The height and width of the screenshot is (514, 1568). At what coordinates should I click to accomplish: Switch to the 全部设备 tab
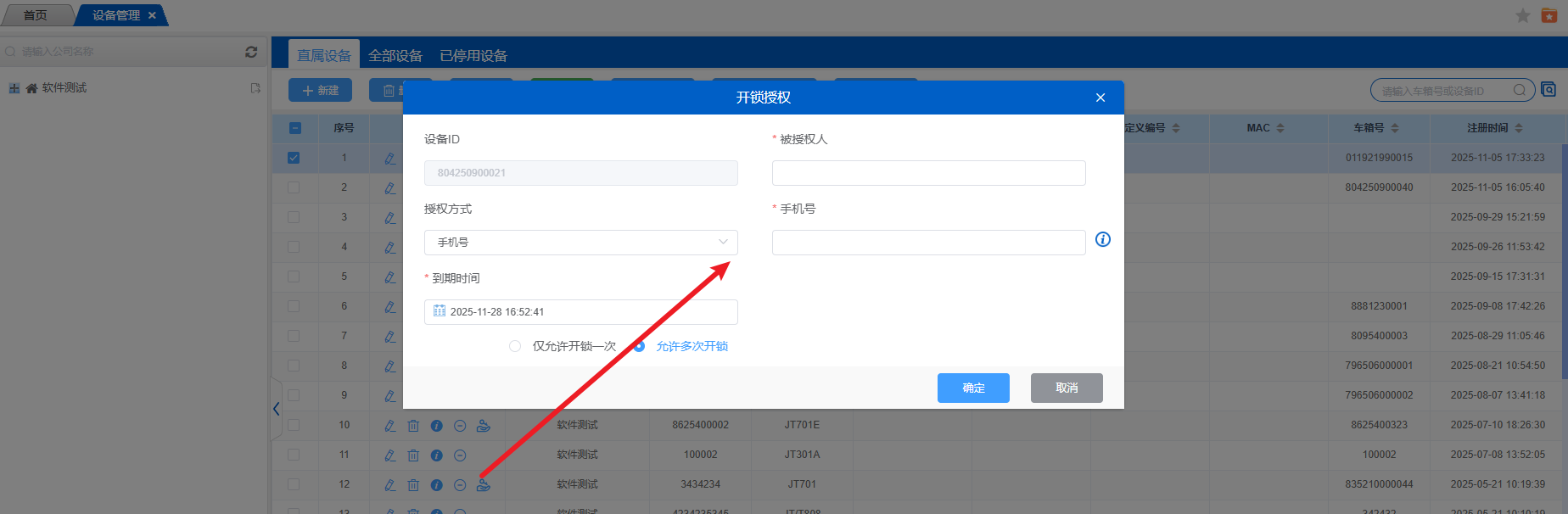(395, 56)
